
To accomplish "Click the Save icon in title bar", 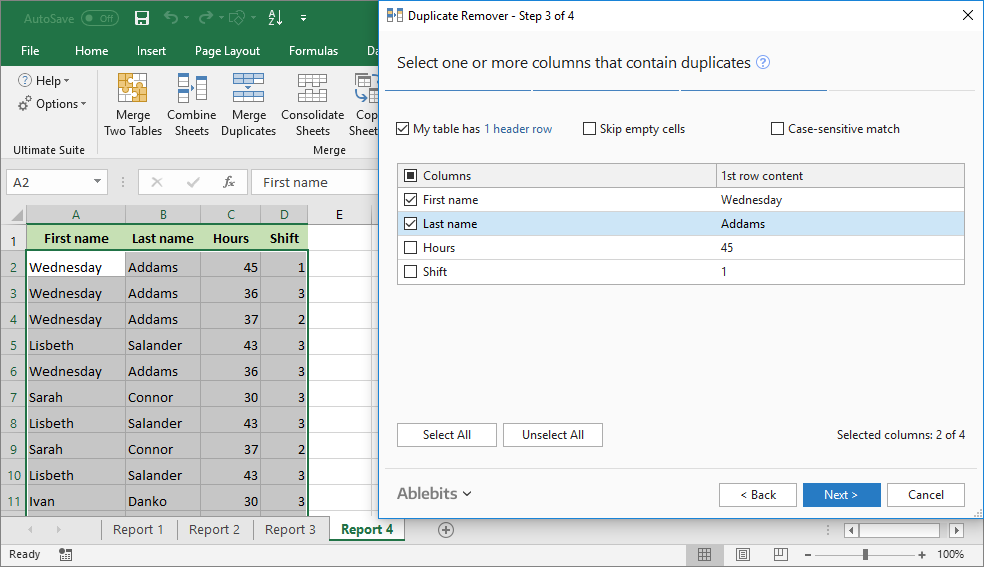I will pyautogui.click(x=142, y=18).
